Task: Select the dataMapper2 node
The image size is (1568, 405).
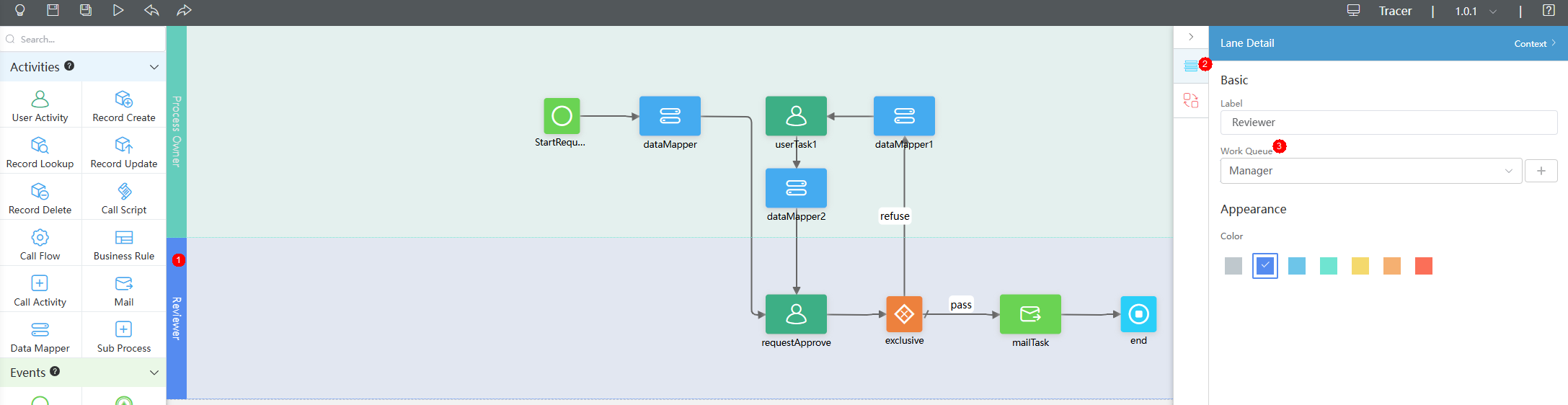Action: point(796,187)
